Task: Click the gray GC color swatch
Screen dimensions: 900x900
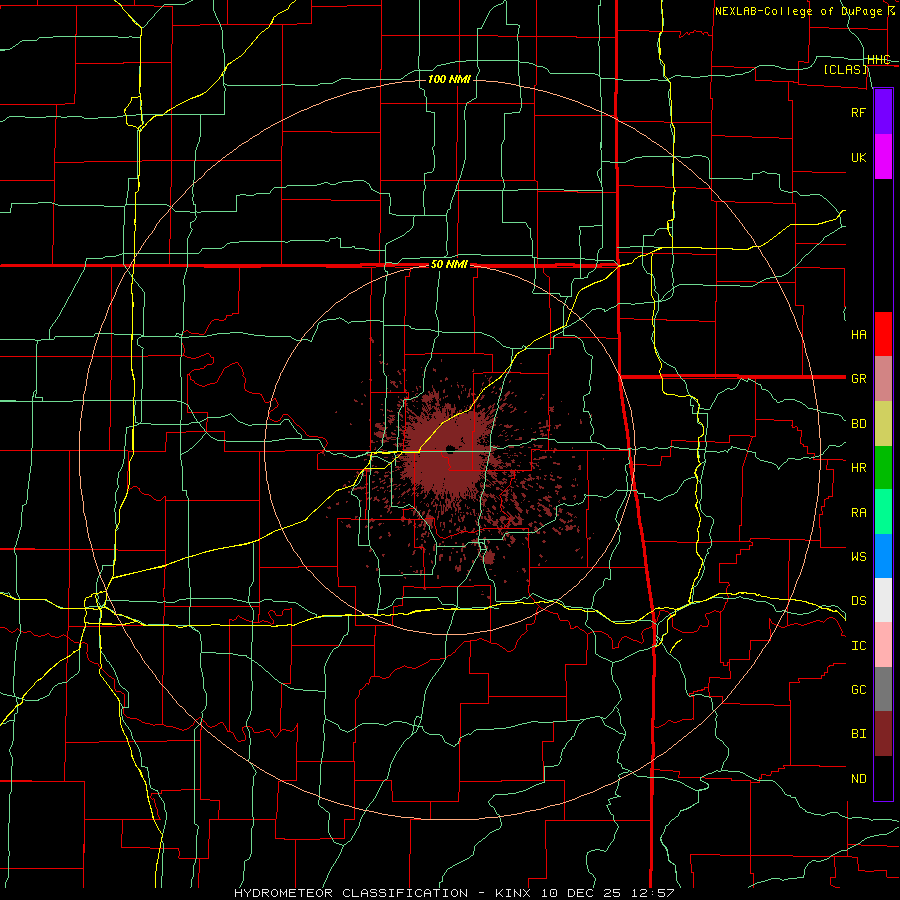Action: [883, 689]
